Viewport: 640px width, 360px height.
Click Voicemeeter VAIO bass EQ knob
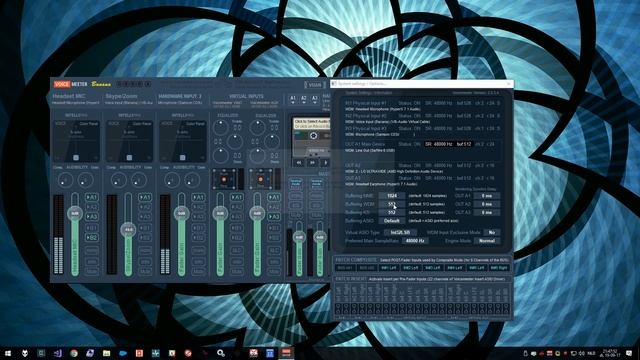pos(221,156)
